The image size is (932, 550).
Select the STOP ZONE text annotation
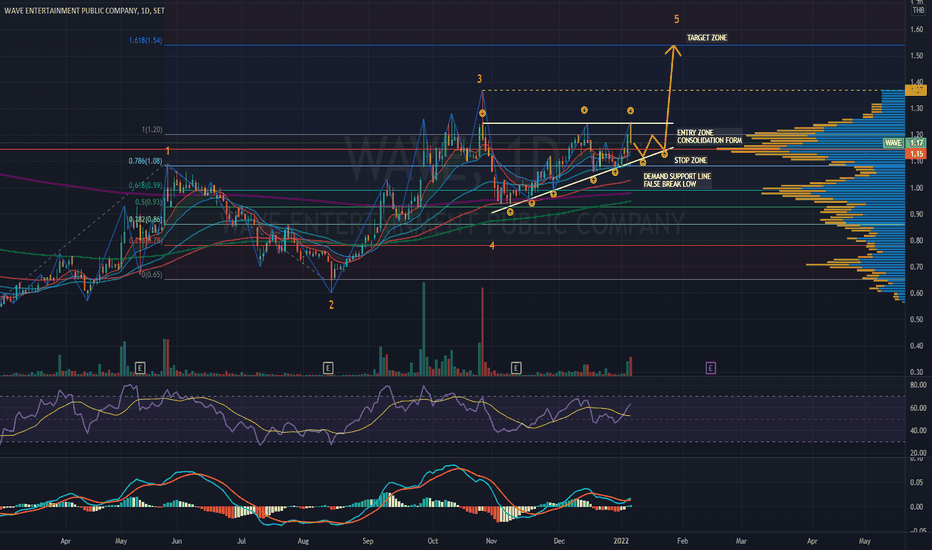[x=690, y=161]
